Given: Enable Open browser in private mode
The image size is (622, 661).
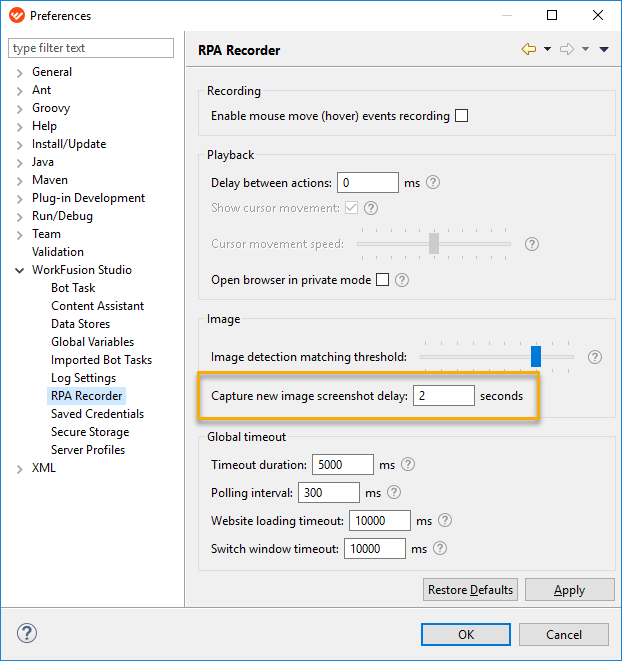Looking at the screenshot, I should (x=382, y=279).
